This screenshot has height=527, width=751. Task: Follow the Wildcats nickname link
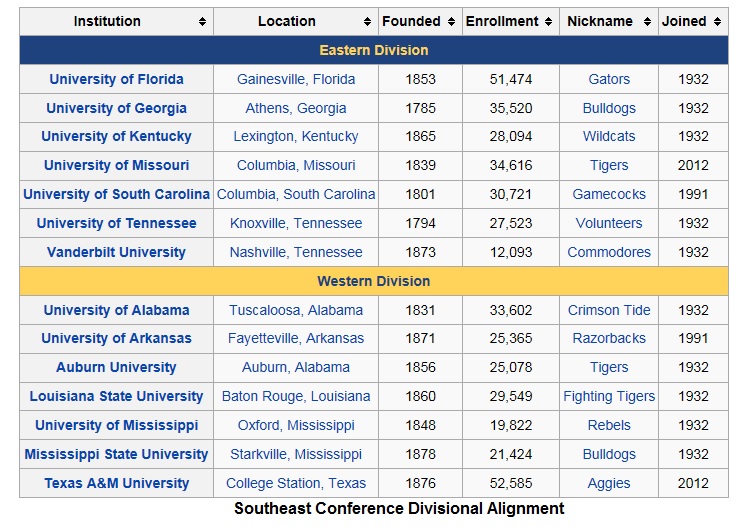tap(609, 137)
